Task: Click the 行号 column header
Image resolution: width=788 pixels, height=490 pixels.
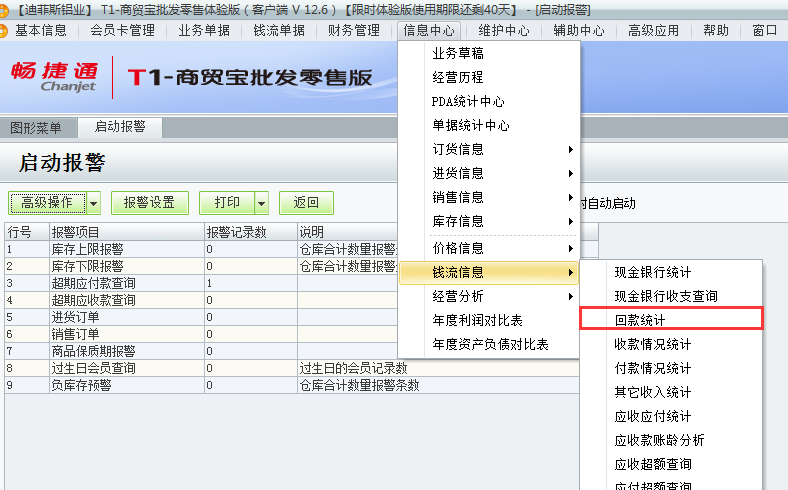Action: tap(27, 232)
